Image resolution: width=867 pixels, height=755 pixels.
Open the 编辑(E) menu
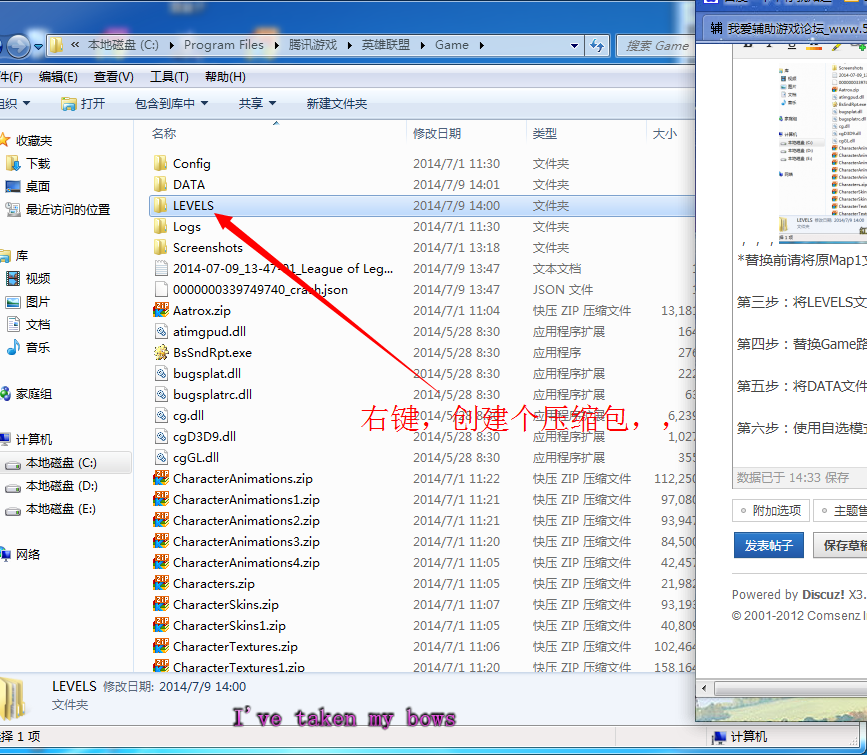click(58, 77)
